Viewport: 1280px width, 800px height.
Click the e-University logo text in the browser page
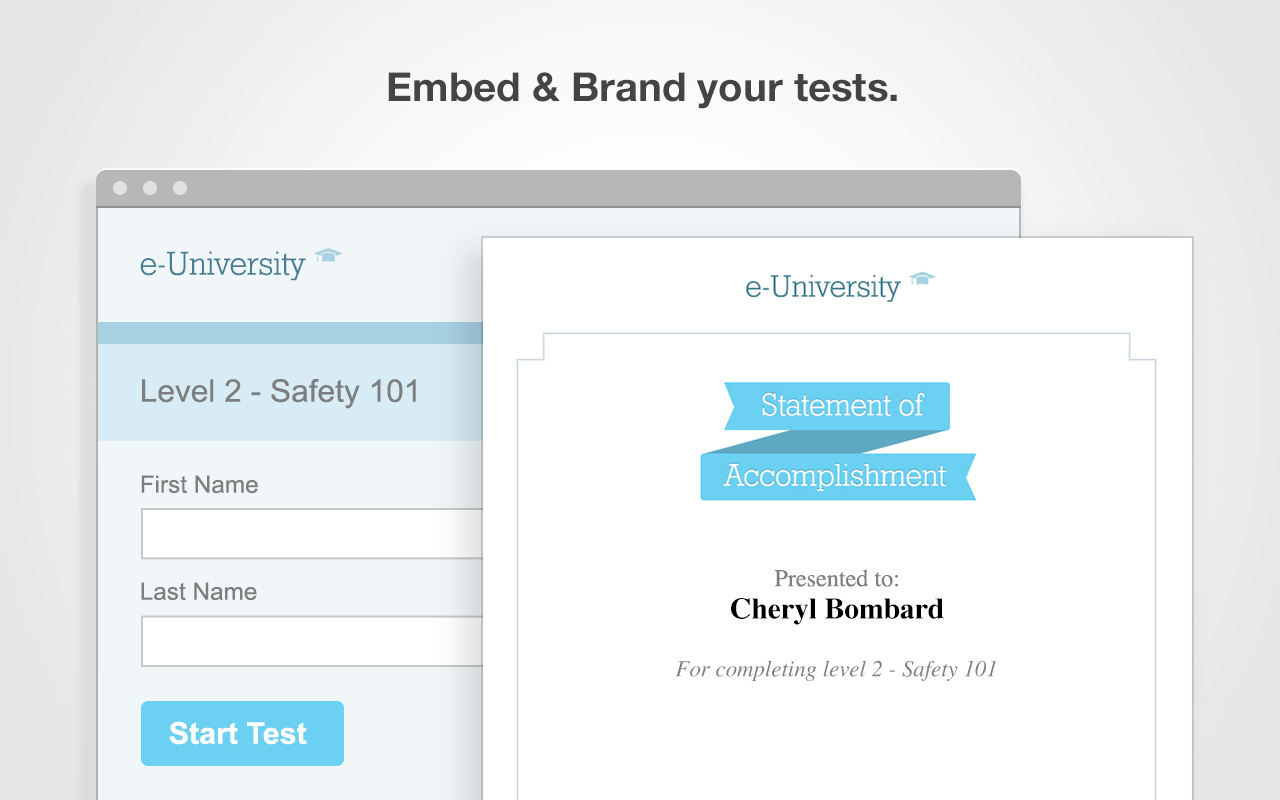pyautogui.click(x=222, y=264)
